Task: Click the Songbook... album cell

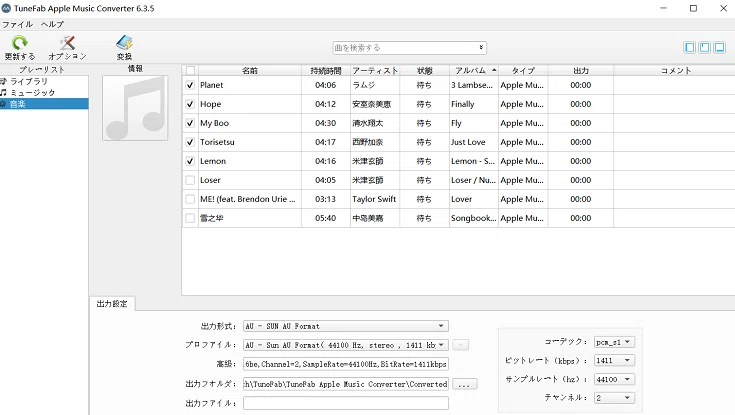Action: tap(473, 218)
